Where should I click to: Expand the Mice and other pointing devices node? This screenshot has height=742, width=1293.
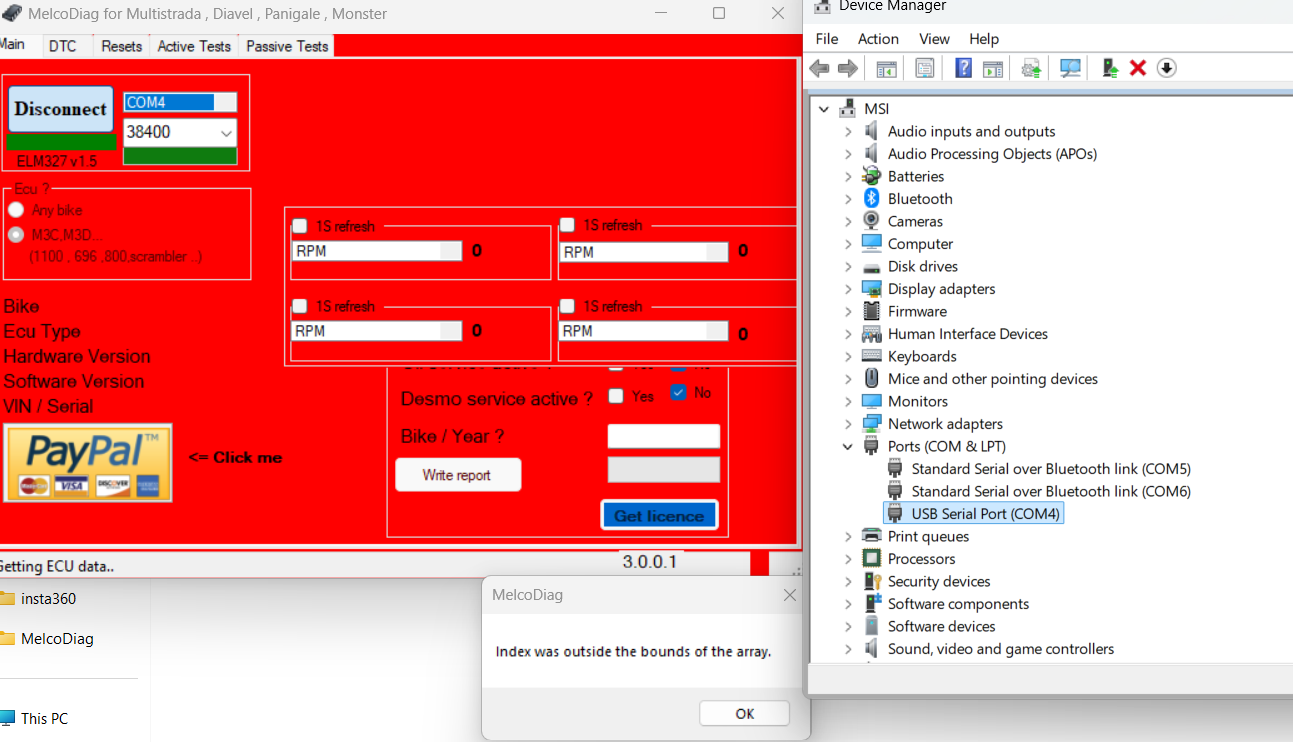848,379
